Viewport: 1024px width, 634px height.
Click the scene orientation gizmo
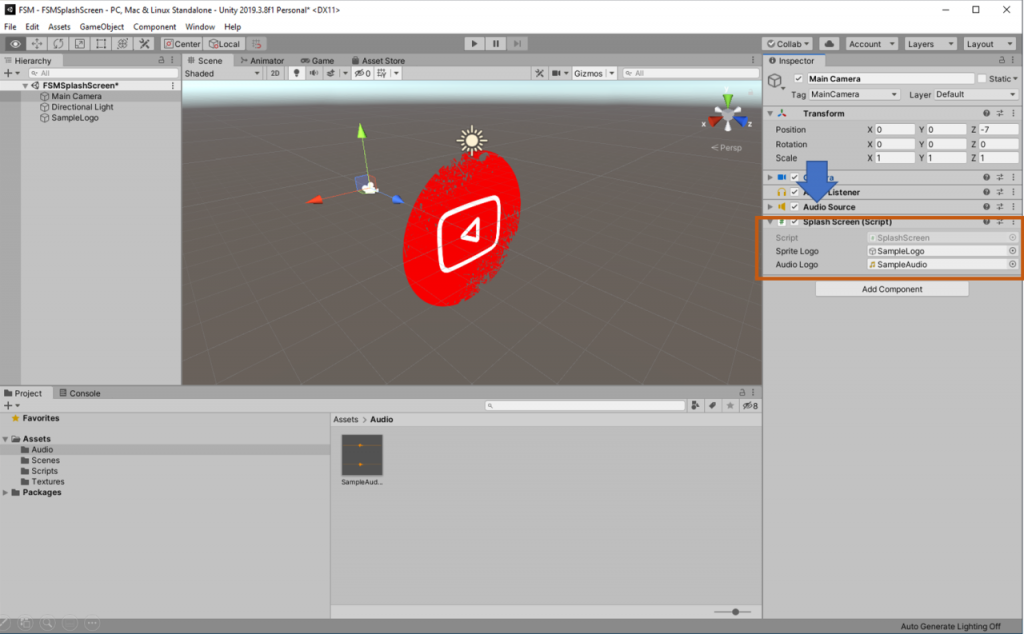click(728, 116)
